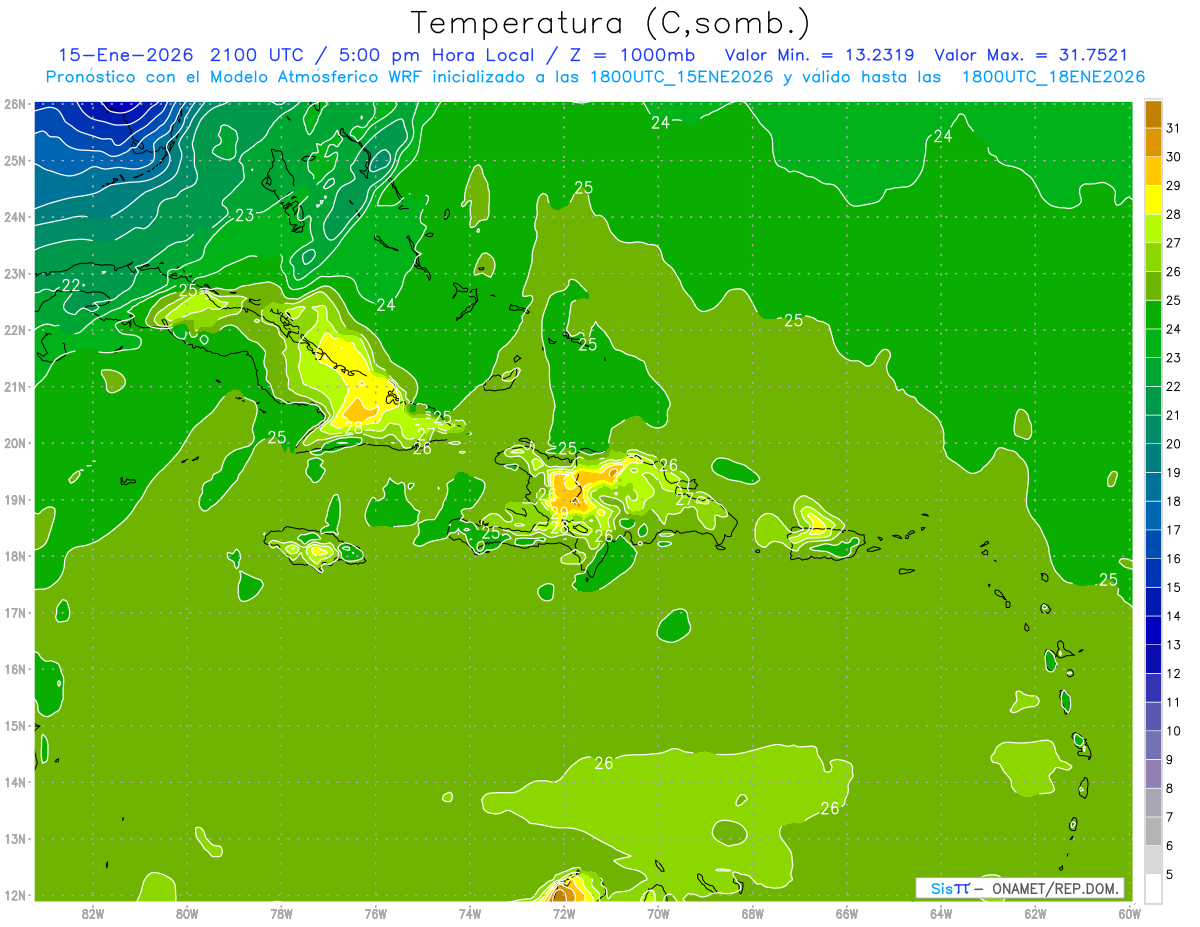Screen dimensions: 1200x927
Task: Click the '80W' longitude label
Action: [x=187, y=913]
